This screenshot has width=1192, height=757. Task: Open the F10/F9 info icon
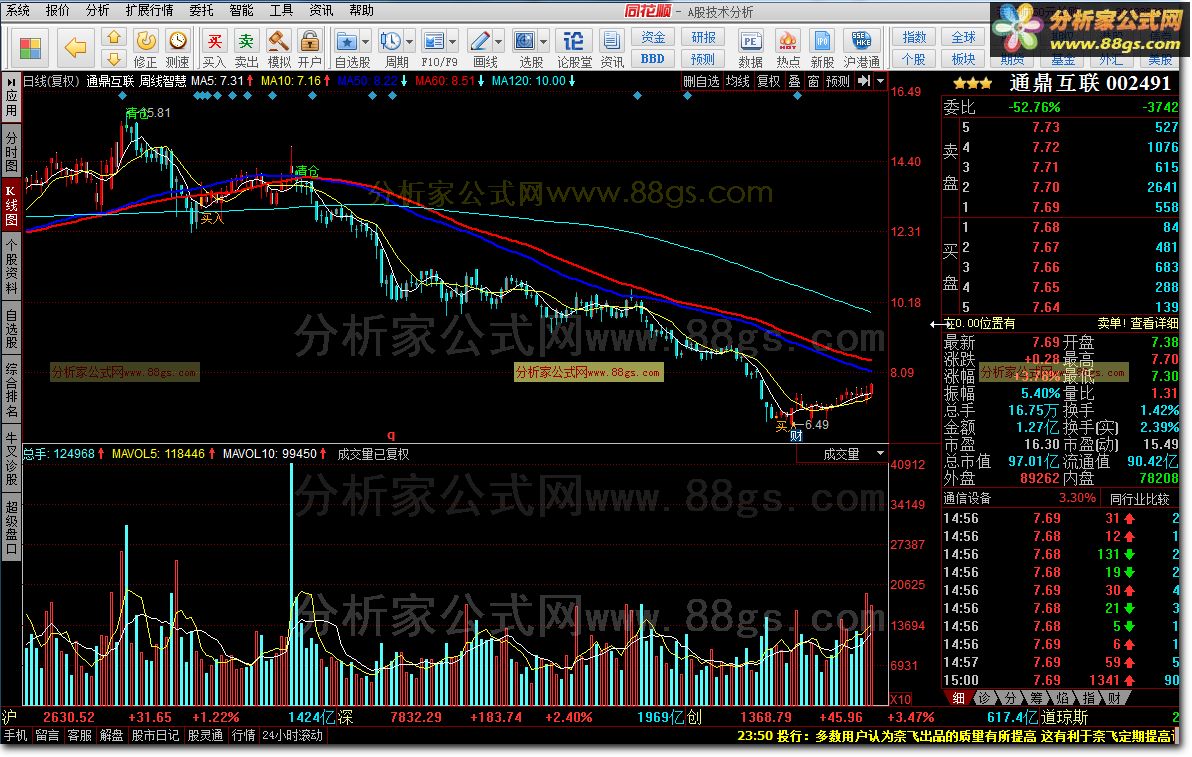pyautogui.click(x=433, y=41)
